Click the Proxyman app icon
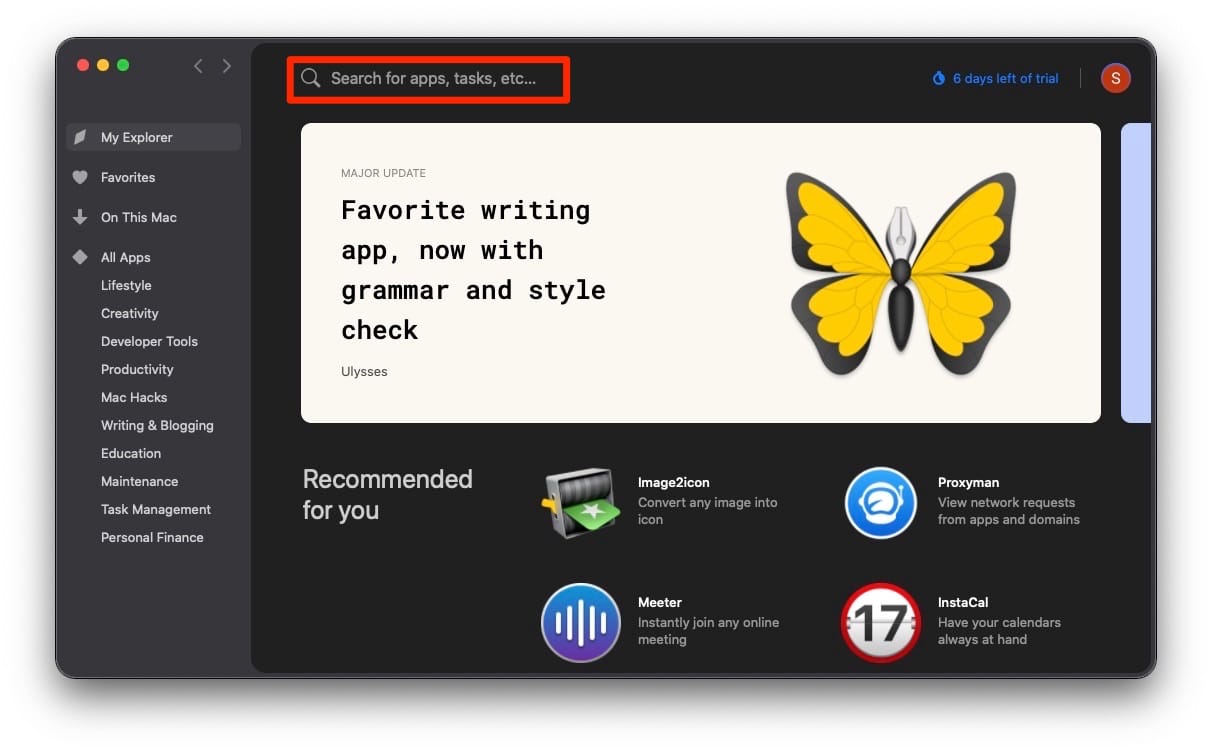 pyautogui.click(x=881, y=503)
